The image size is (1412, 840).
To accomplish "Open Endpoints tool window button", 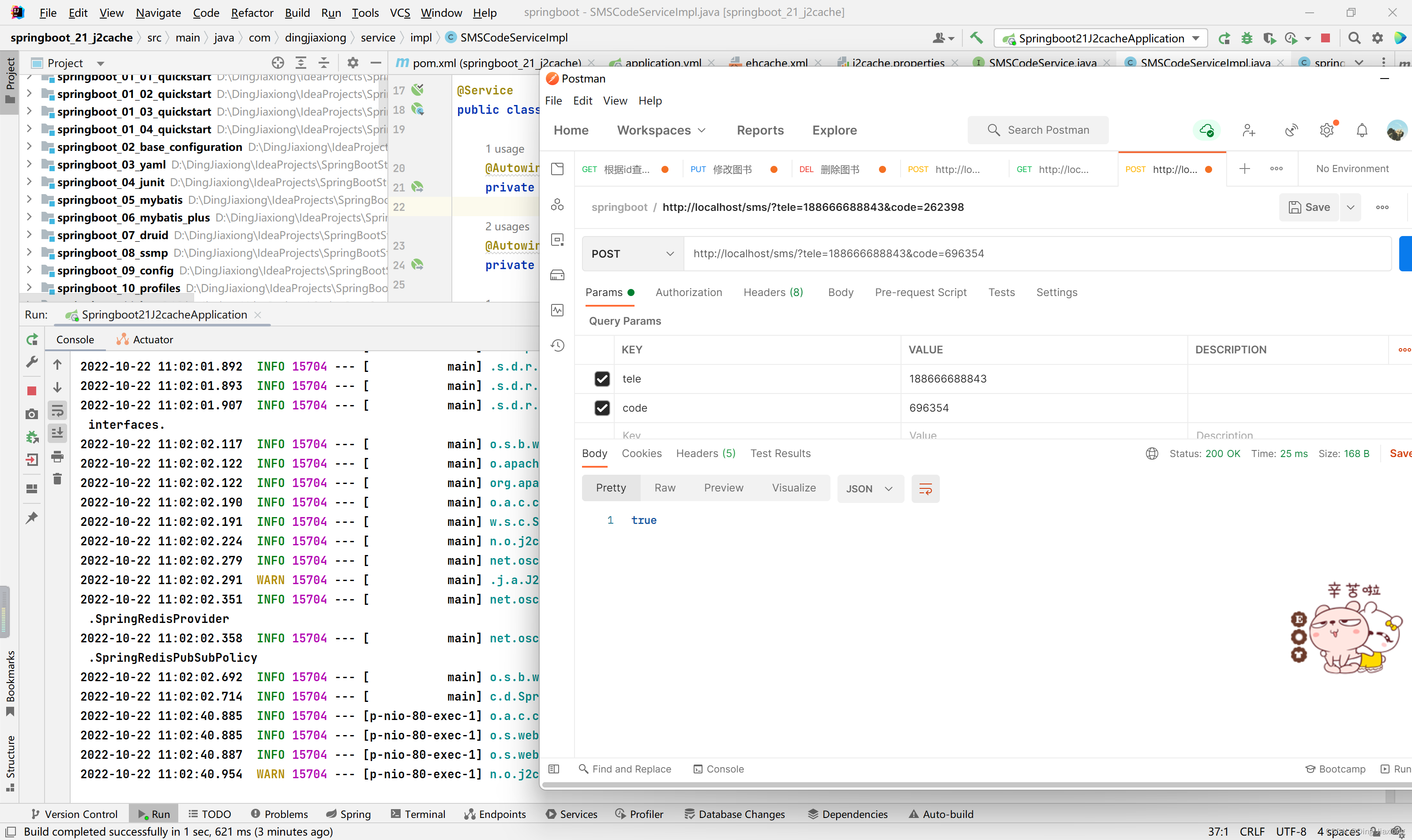I will [x=496, y=814].
